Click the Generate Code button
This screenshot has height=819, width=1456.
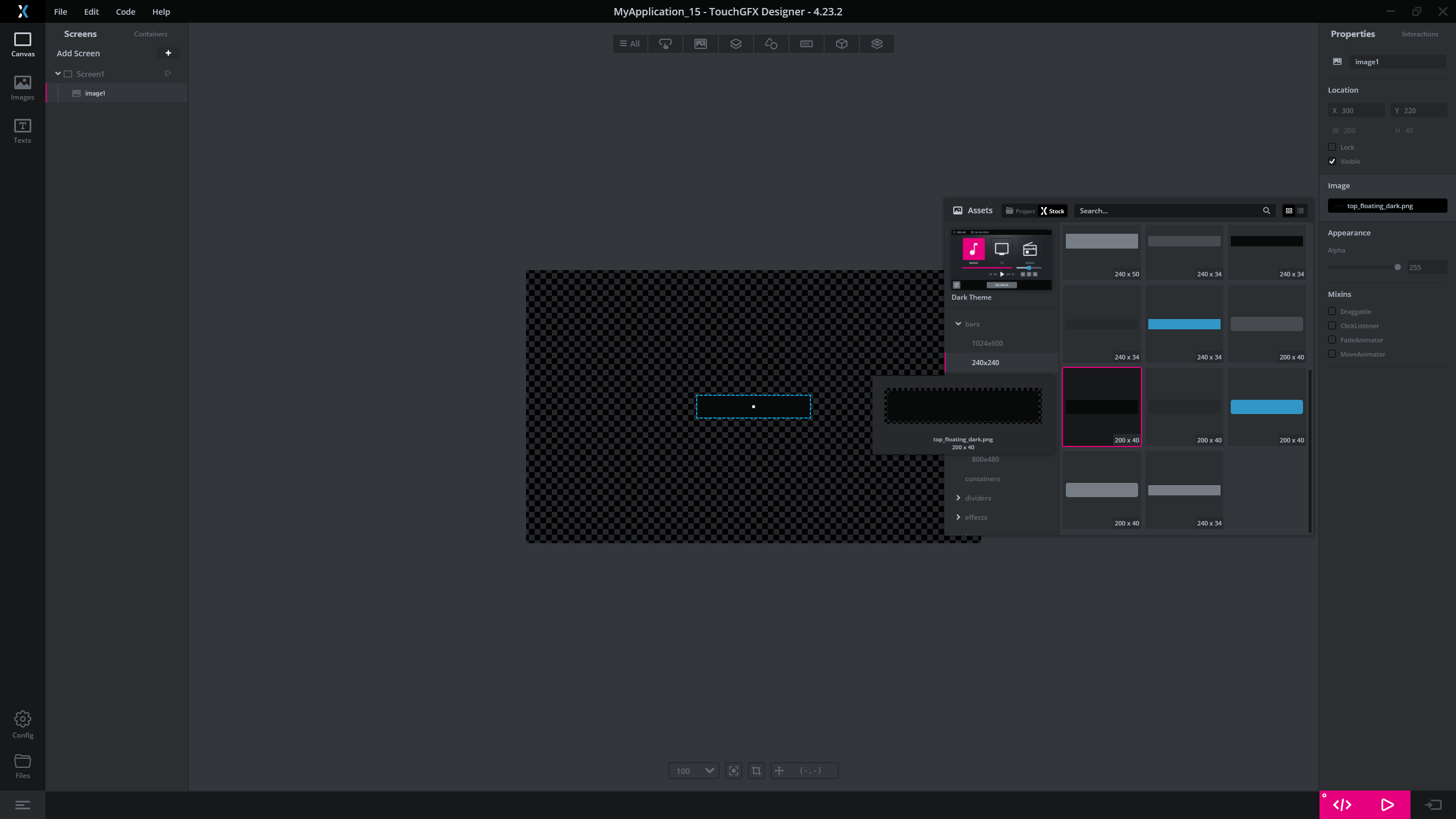1342,805
